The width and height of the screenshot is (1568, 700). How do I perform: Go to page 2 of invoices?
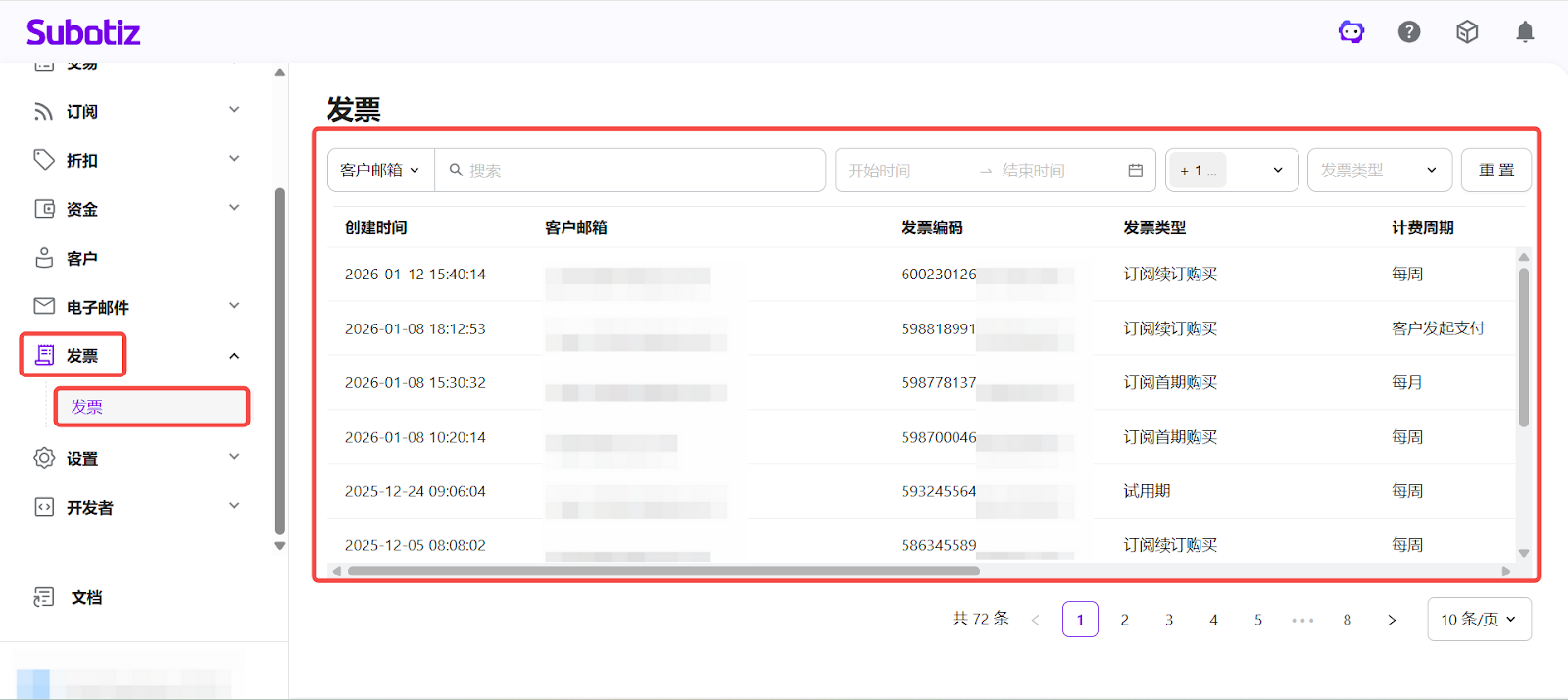[x=1124, y=620]
